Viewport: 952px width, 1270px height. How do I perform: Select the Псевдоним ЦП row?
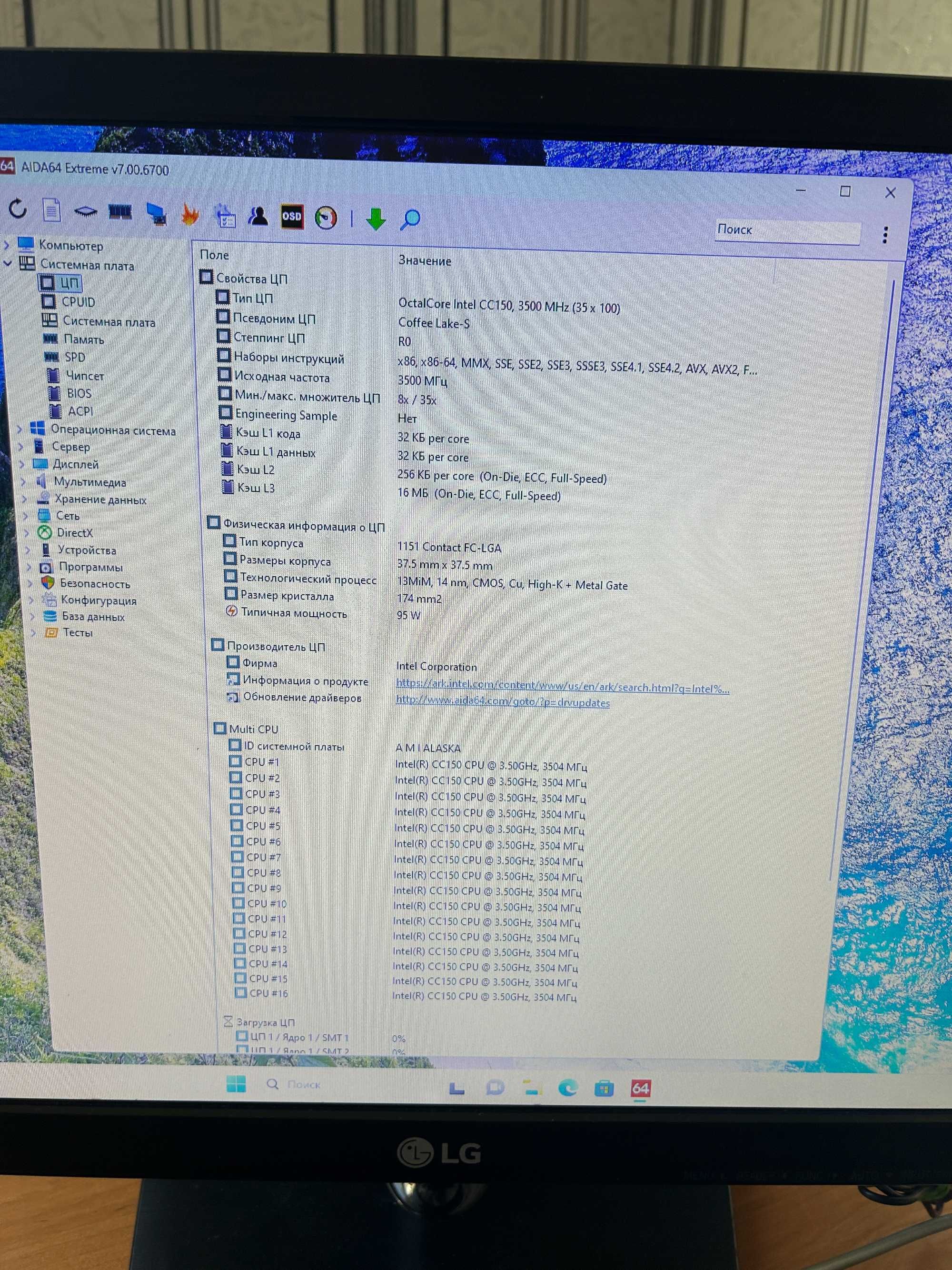pos(343,320)
